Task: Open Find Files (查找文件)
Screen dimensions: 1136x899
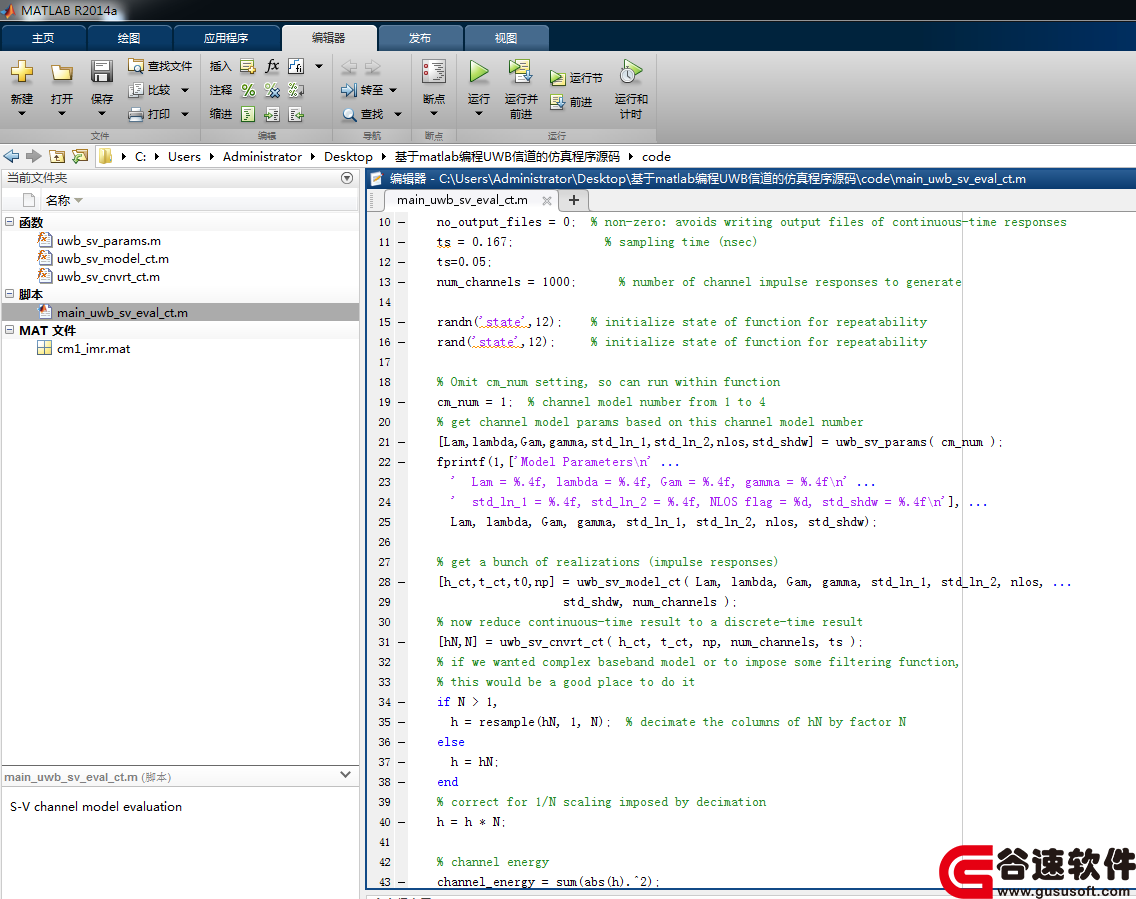Action: point(160,66)
